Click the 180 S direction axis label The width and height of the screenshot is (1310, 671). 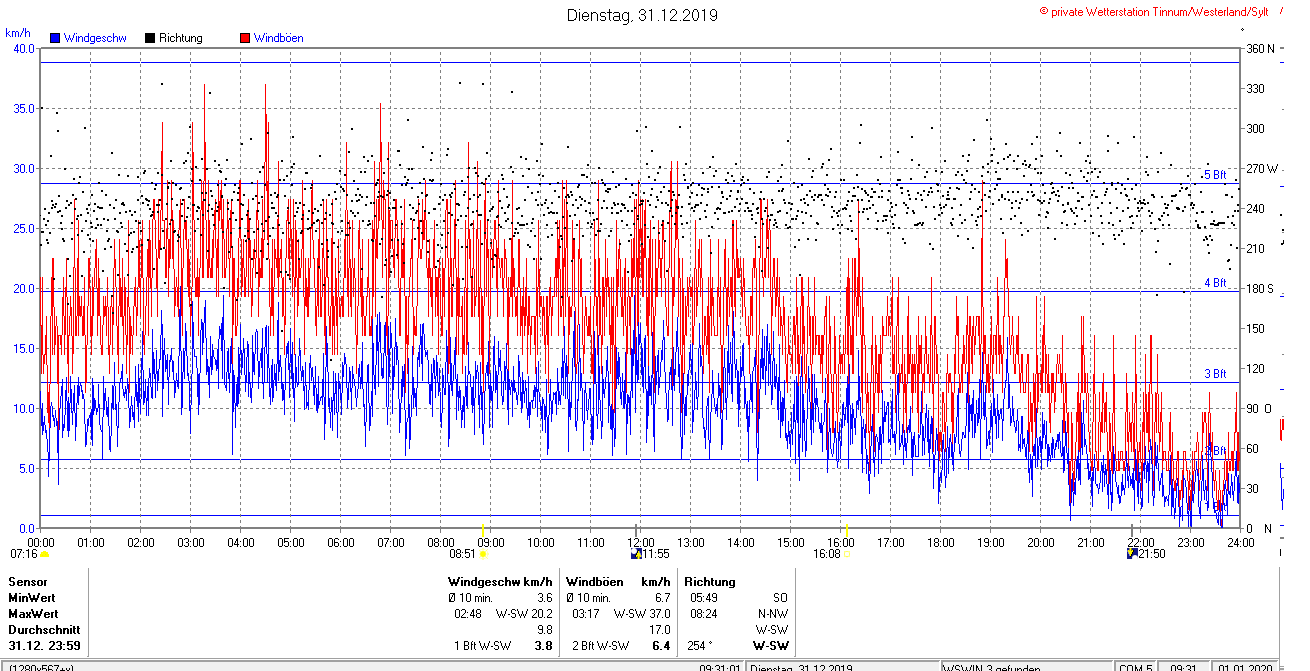click(1260, 288)
